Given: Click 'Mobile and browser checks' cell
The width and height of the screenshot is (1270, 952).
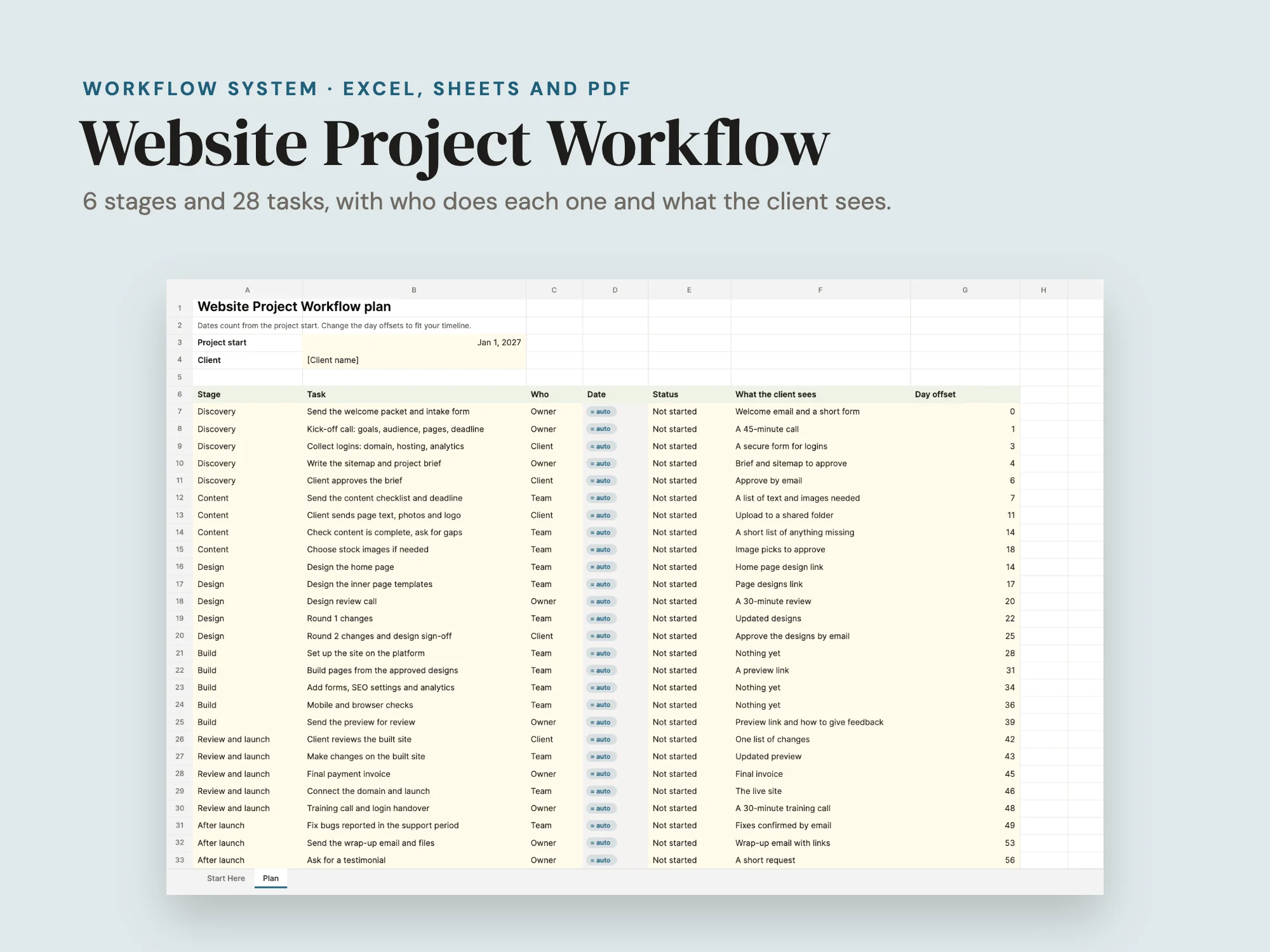Looking at the screenshot, I should (x=414, y=705).
